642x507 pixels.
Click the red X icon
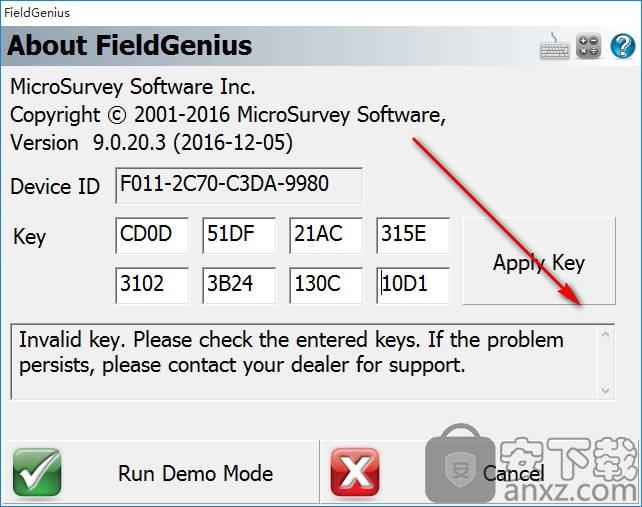(x=355, y=472)
